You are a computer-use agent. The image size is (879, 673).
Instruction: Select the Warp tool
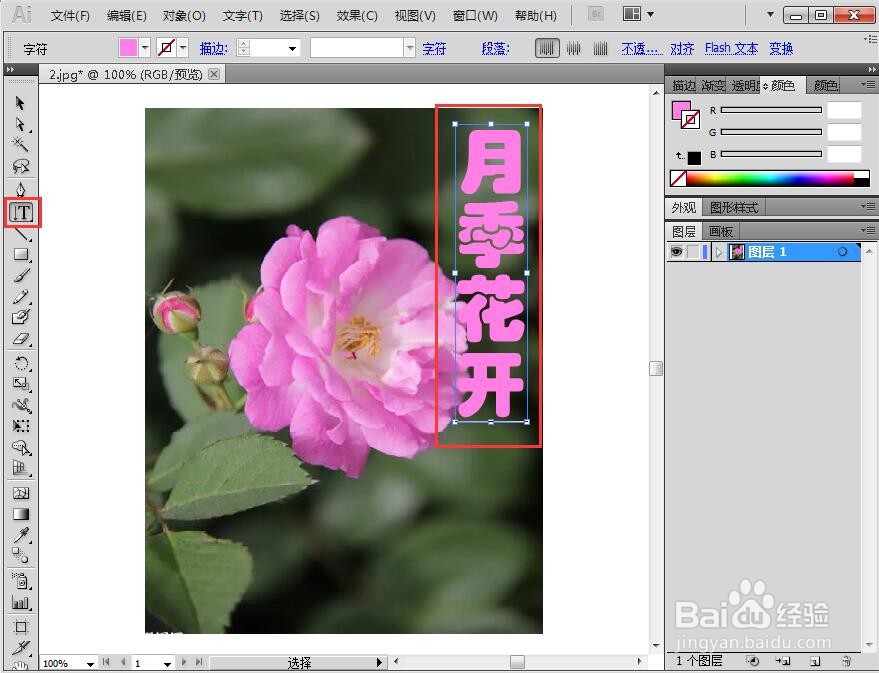pyautogui.click(x=21, y=405)
